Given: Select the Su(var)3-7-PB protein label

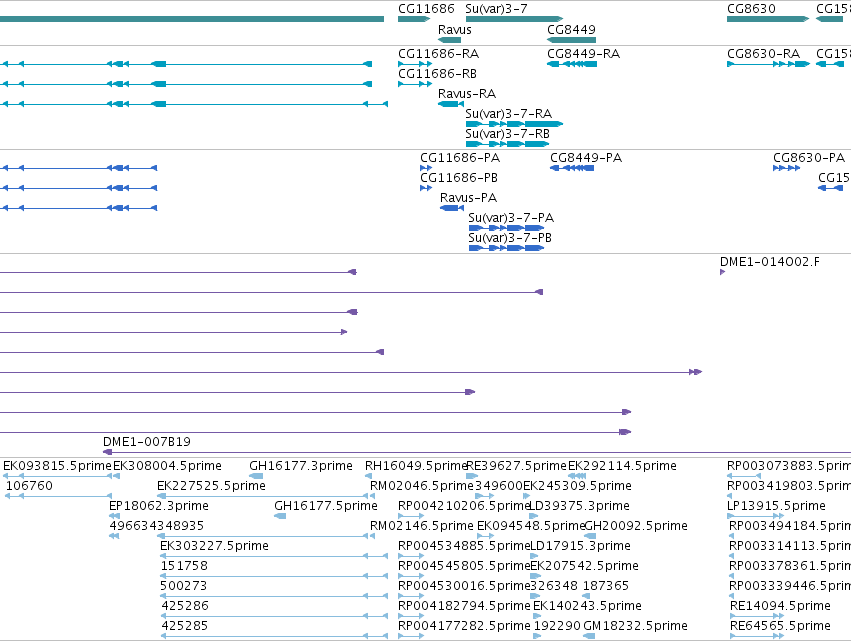Looking at the screenshot, I should click(x=510, y=238).
